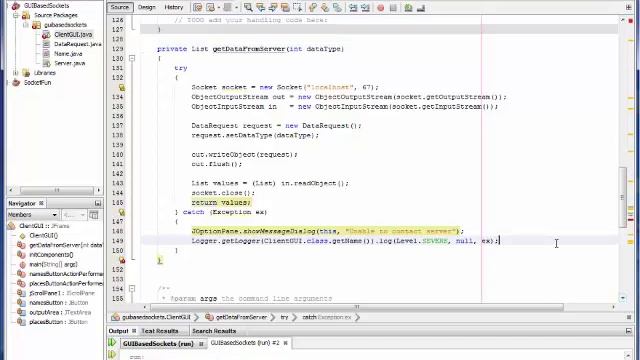This screenshot has width=640, height=360.
Task: Select namesButton : JButton in Navigator
Action: pos(59,303)
